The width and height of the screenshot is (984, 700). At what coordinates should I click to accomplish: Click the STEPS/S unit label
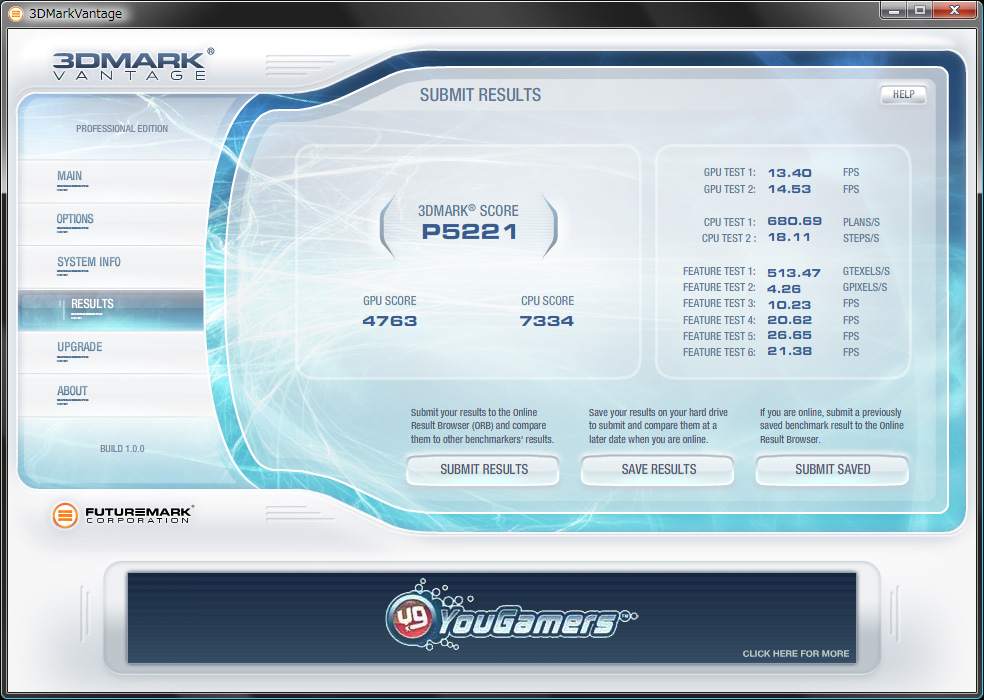pyautogui.click(x=861, y=239)
